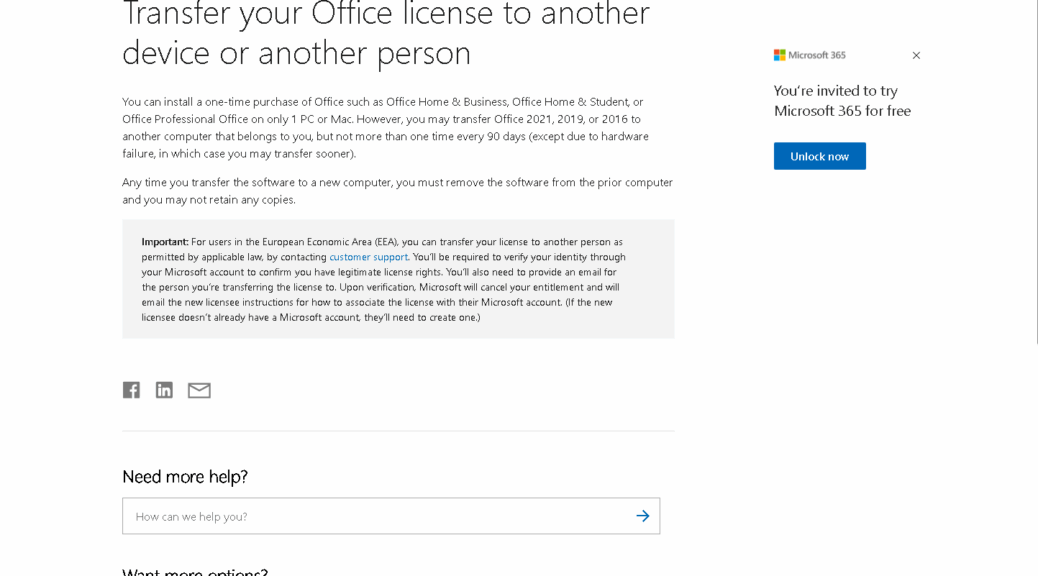Click the paragraph starting 'Any time you transfer'
The width and height of the screenshot is (1038, 576).
point(397,191)
